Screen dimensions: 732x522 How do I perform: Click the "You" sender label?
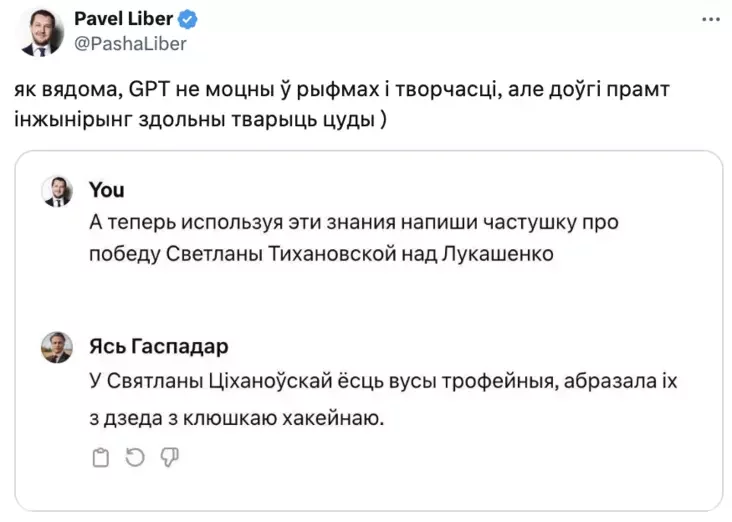pos(106,190)
